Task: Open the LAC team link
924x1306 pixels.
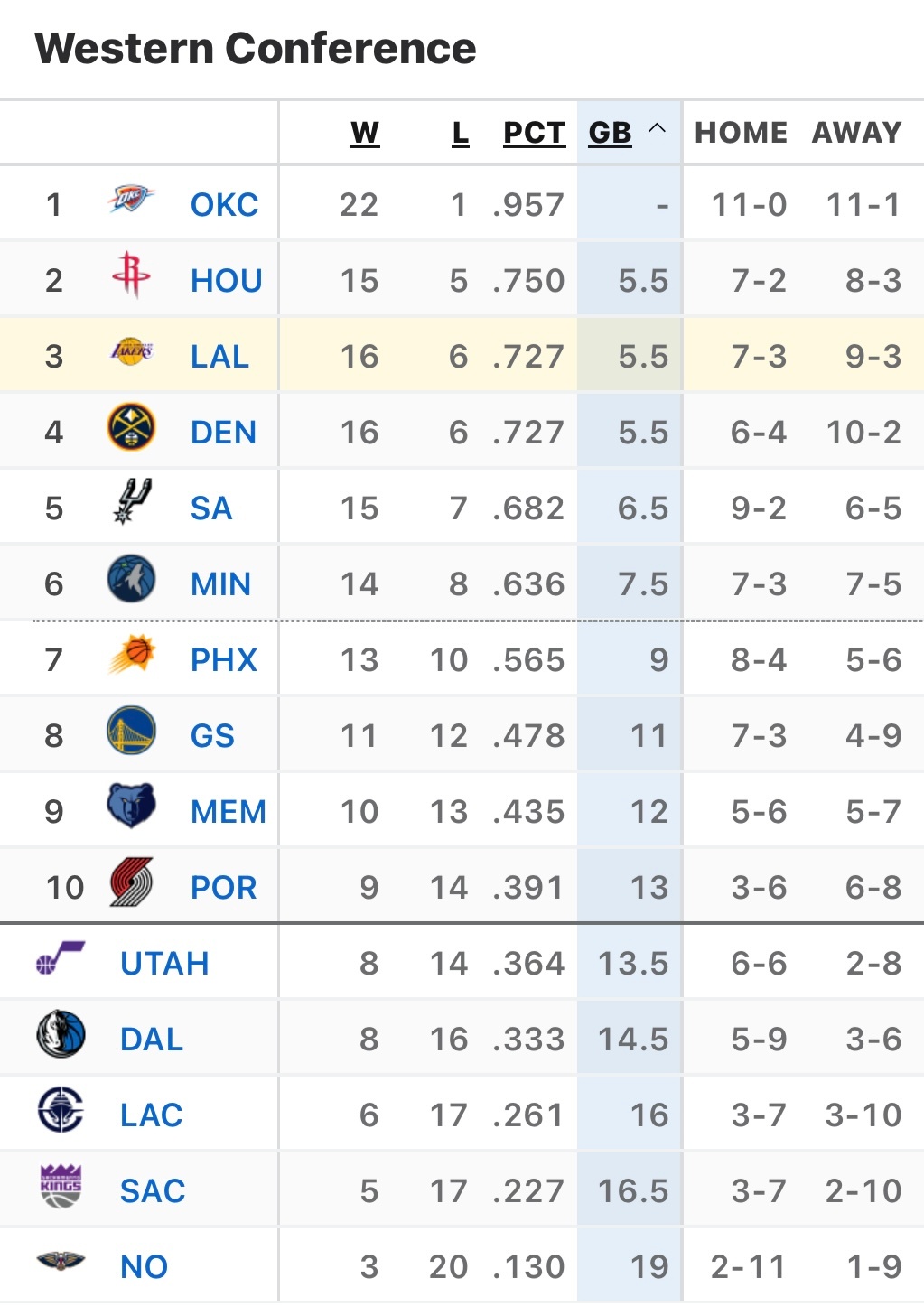Action: click(x=152, y=1115)
